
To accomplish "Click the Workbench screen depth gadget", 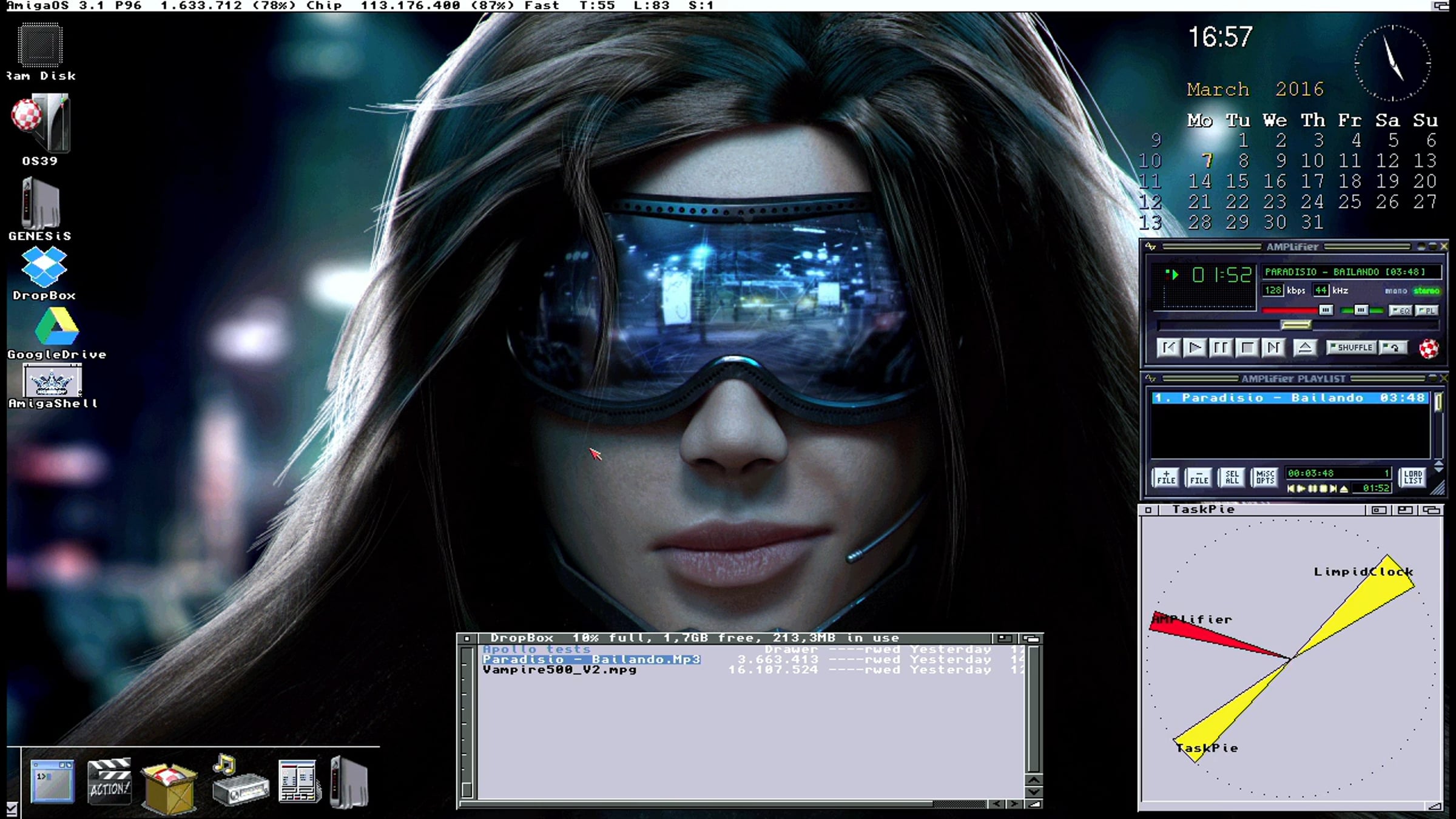I will tap(1441, 5).
